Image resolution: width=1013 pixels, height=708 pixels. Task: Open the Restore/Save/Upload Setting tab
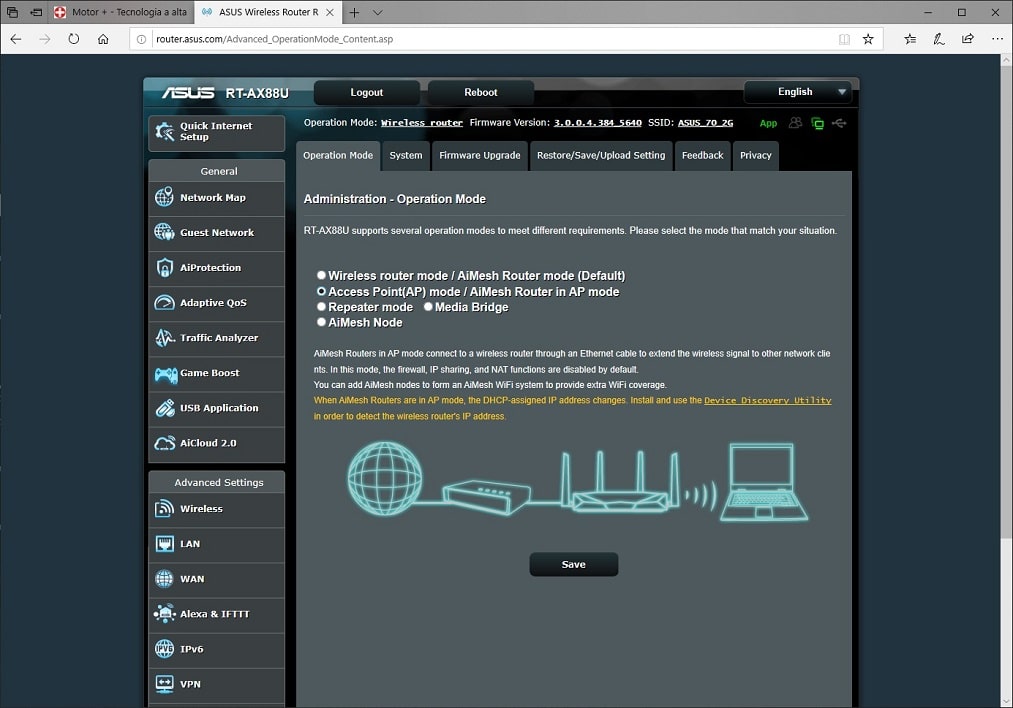point(600,156)
